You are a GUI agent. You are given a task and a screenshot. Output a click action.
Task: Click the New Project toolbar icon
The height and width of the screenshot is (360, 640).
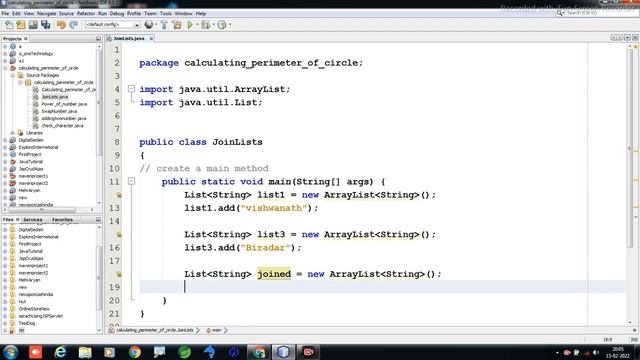click(21, 25)
